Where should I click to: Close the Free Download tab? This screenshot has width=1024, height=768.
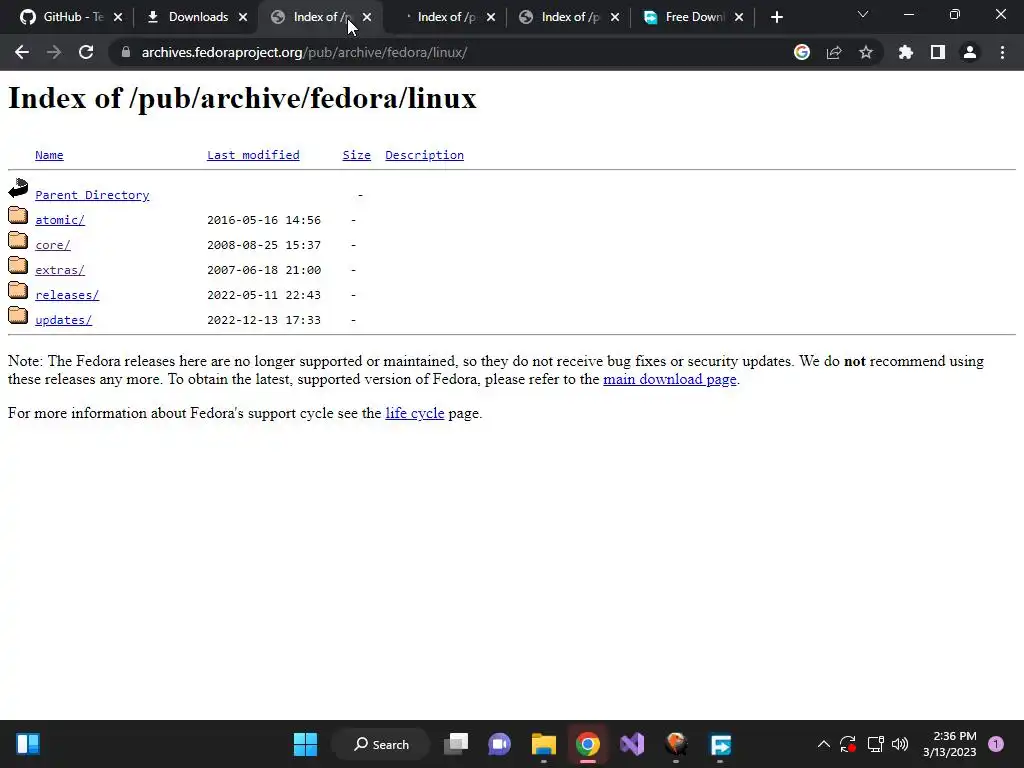739,17
